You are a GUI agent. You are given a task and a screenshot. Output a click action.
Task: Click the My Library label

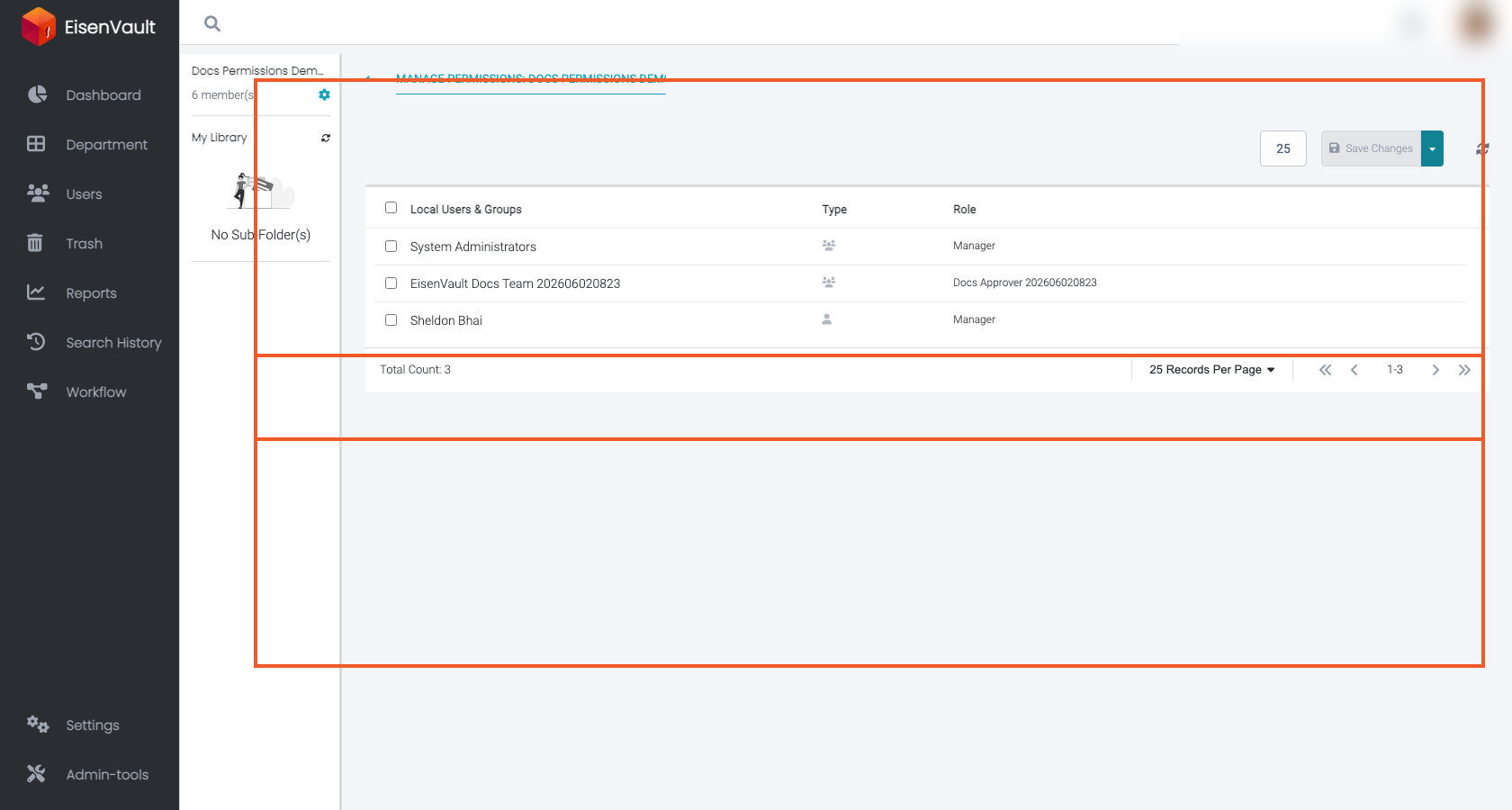pos(219,138)
